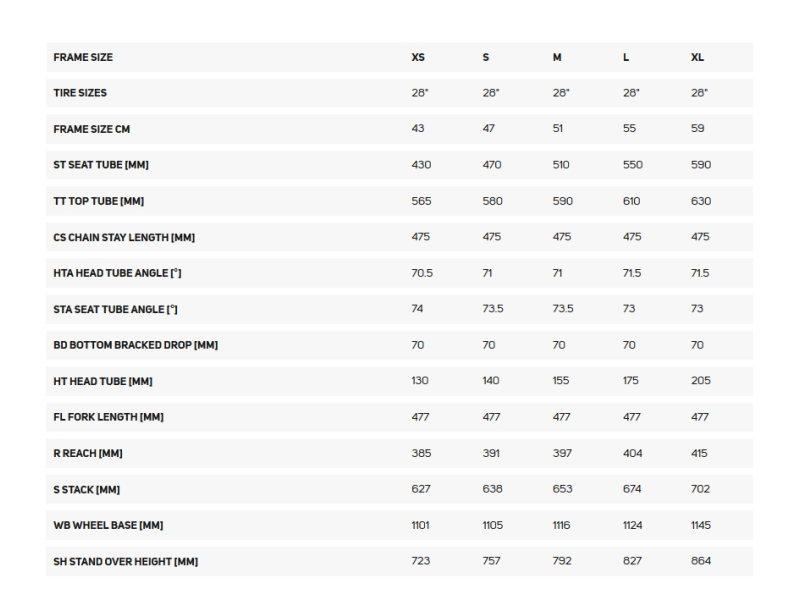Select the FRAME SIZE row label
The image size is (800, 600).
[x=83, y=57]
